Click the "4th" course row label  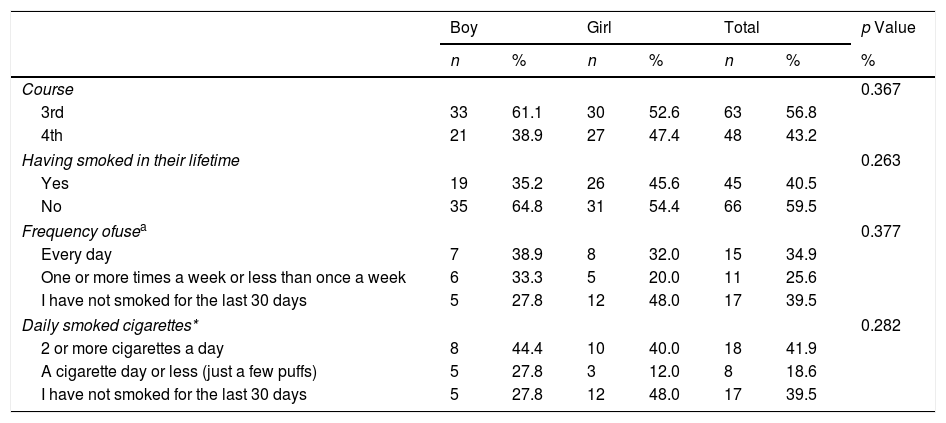pyautogui.click(x=54, y=136)
